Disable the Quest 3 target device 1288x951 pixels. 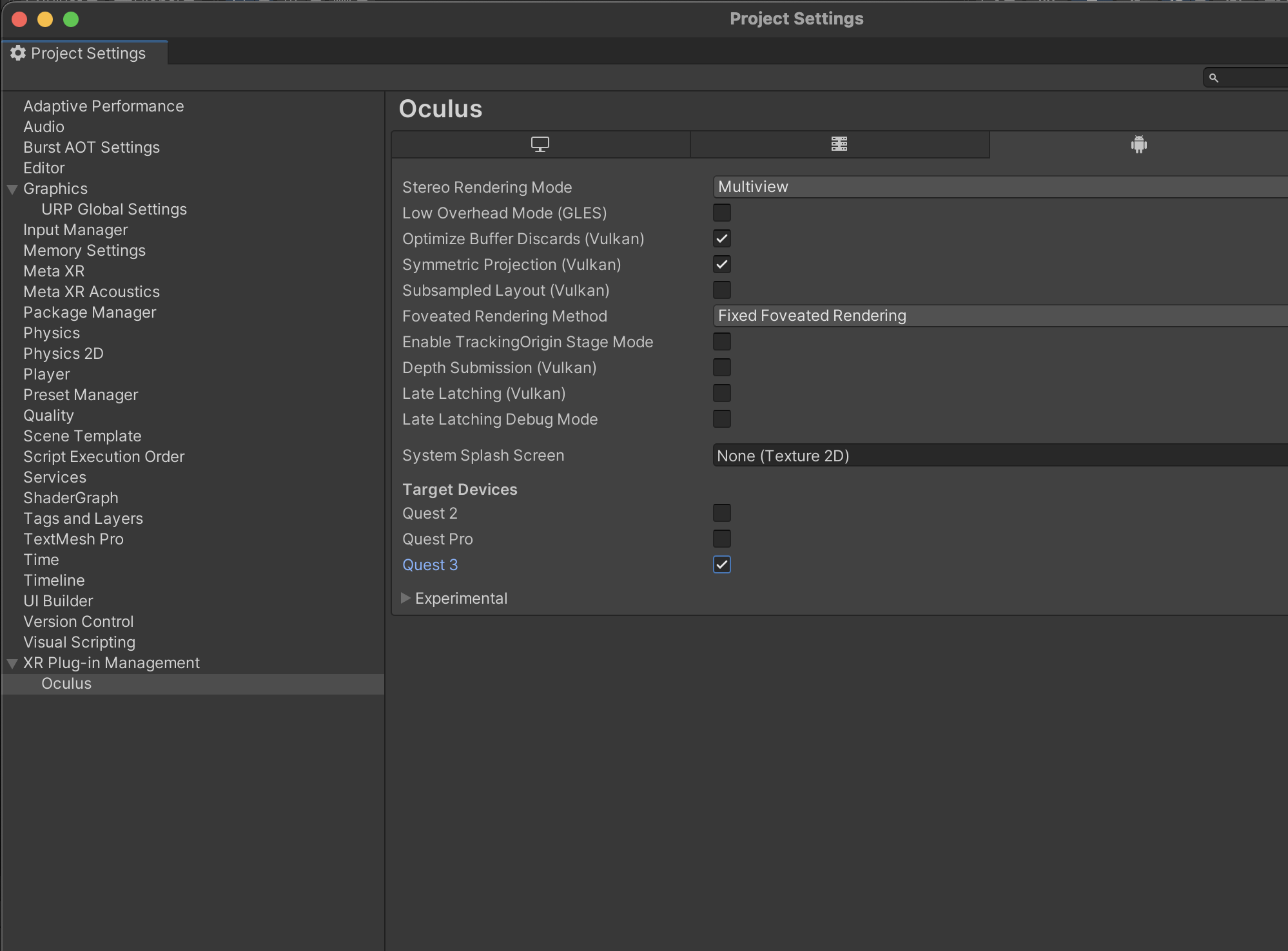[721, 564]
